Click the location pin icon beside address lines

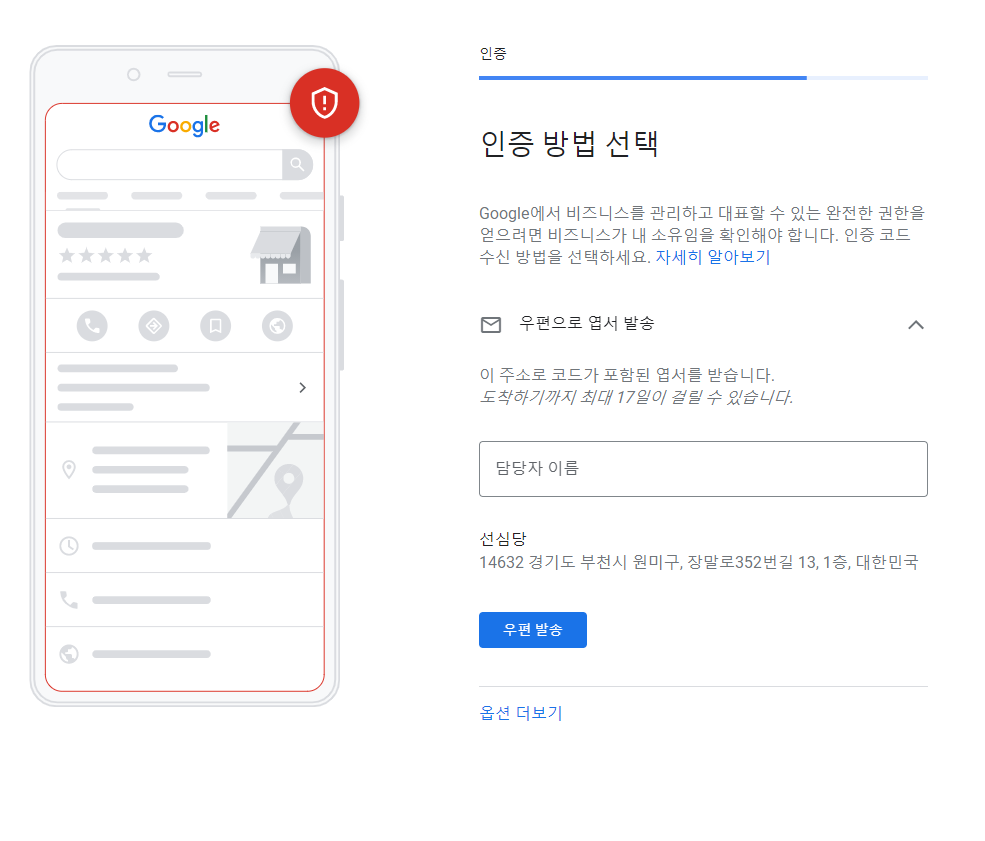[69, 469]
